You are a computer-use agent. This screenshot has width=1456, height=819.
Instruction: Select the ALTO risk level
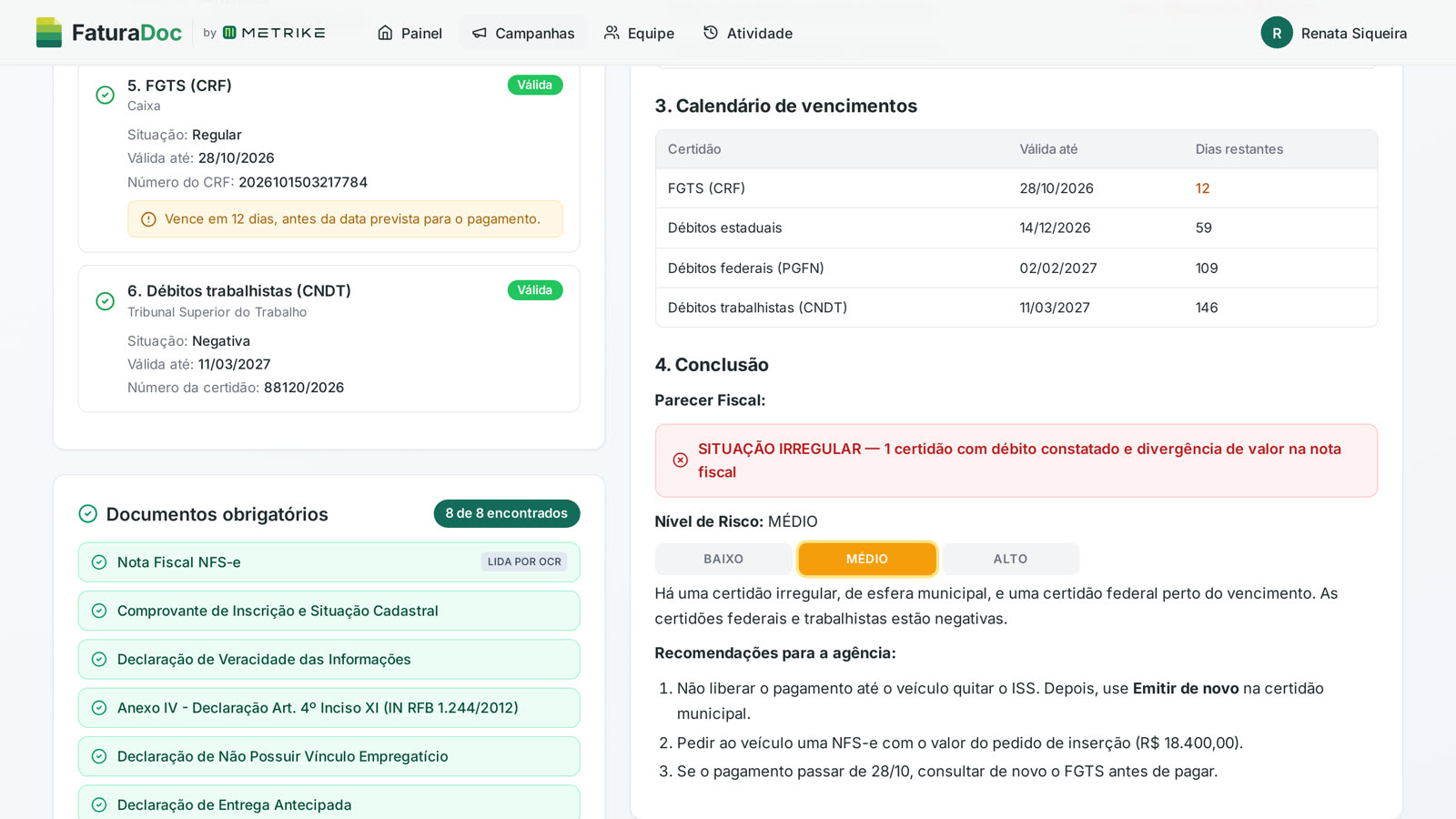click(1010, 559)
